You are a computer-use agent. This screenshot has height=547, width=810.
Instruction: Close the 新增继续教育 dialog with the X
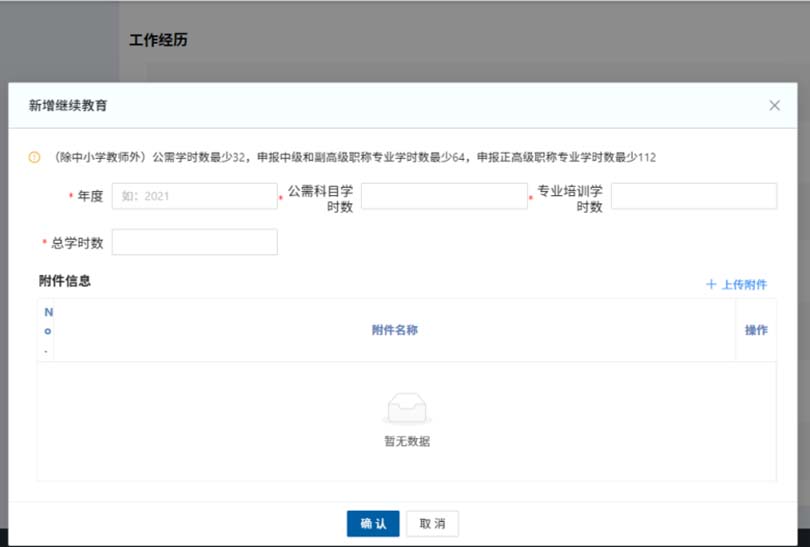pos(774,105)
